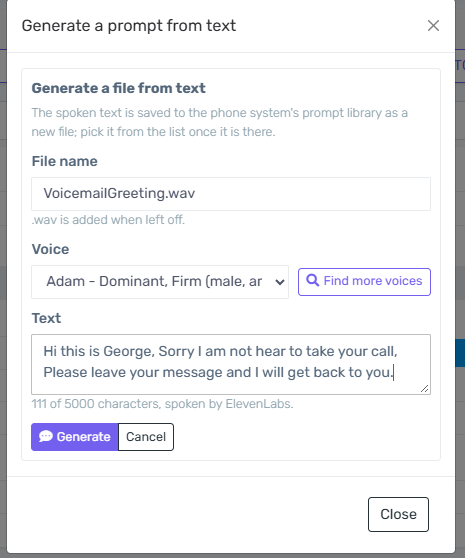
Task: Focus the VoicemailGreeting.wav file name field
Action: [x=231, y=194]
